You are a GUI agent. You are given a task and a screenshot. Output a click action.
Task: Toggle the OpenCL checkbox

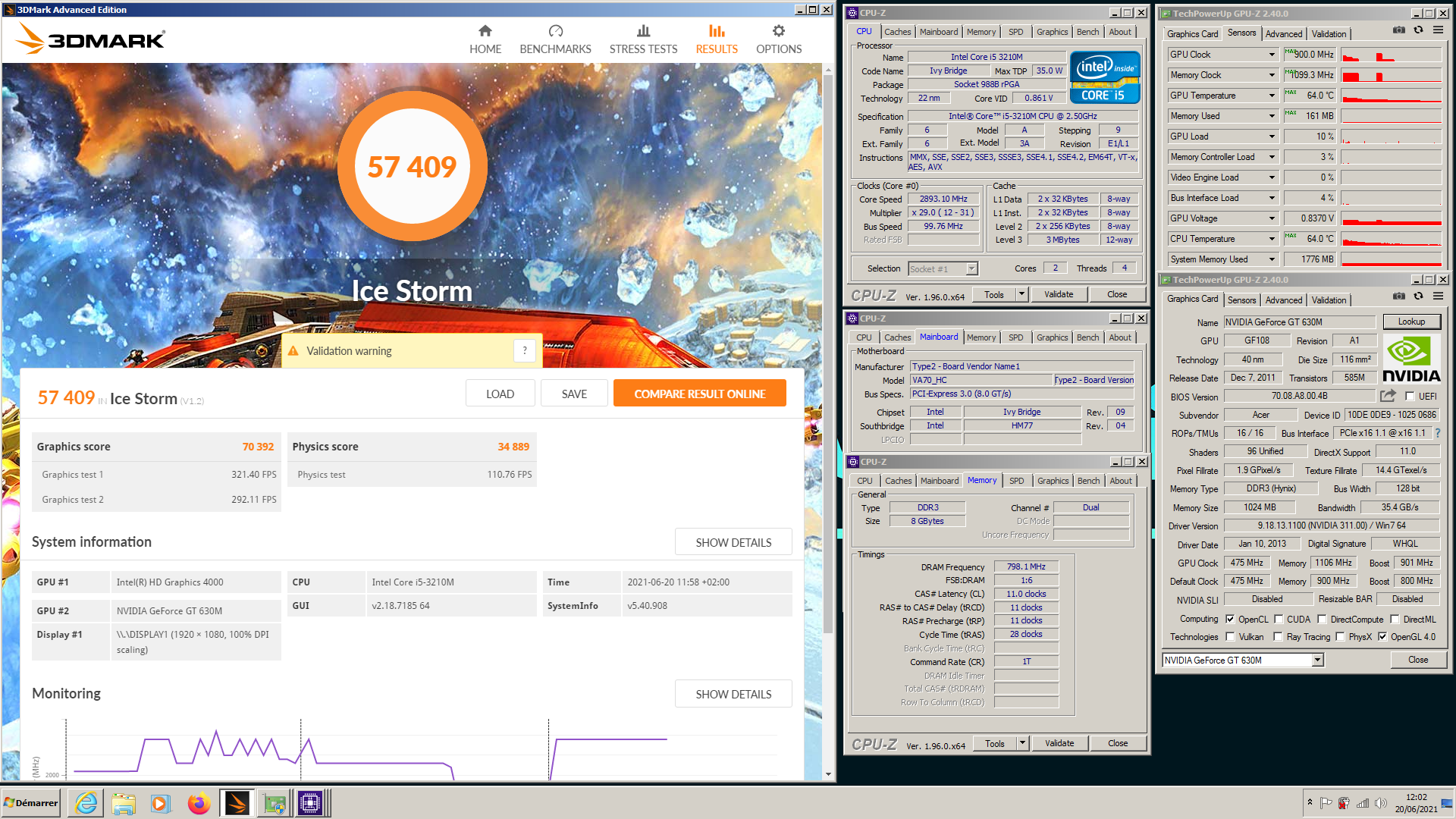(1230, 620)
